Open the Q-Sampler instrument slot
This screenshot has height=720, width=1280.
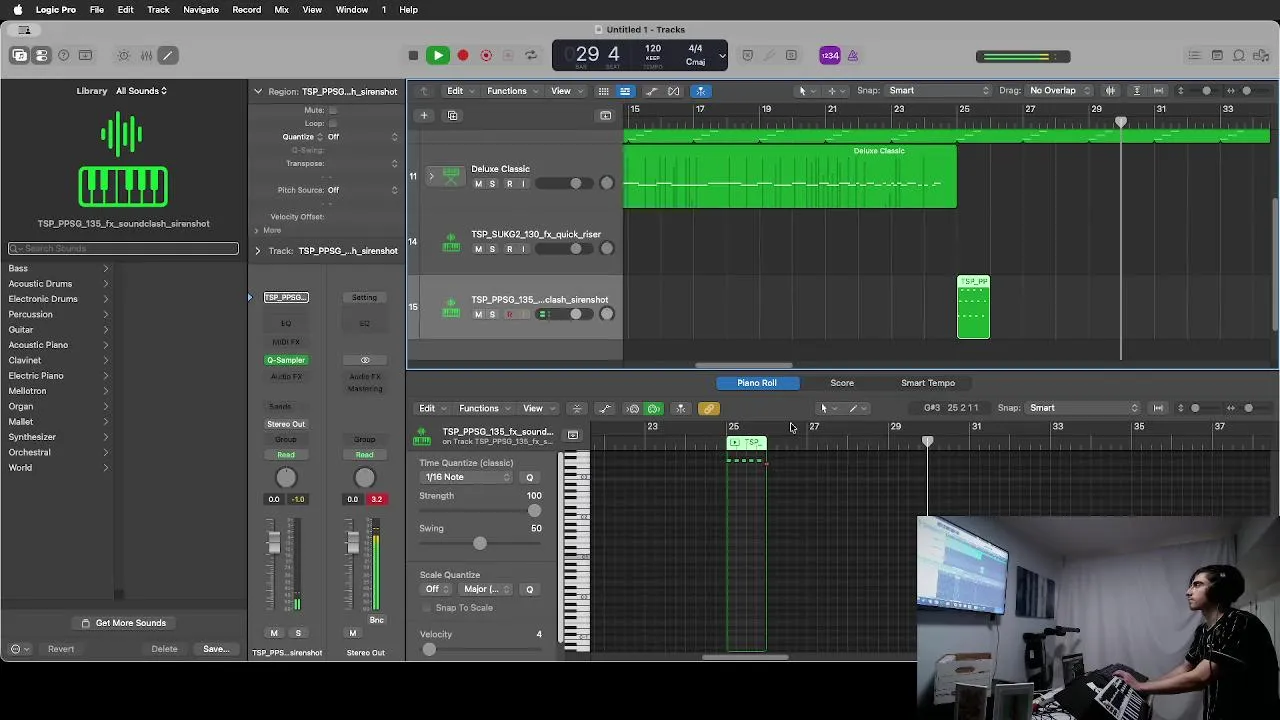coord(286,360)
